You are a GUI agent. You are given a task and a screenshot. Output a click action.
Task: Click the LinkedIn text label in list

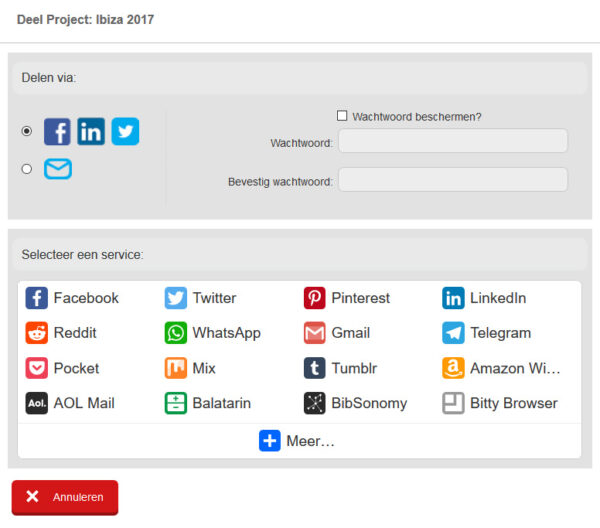pyautogui.click(x=498, y=298)
